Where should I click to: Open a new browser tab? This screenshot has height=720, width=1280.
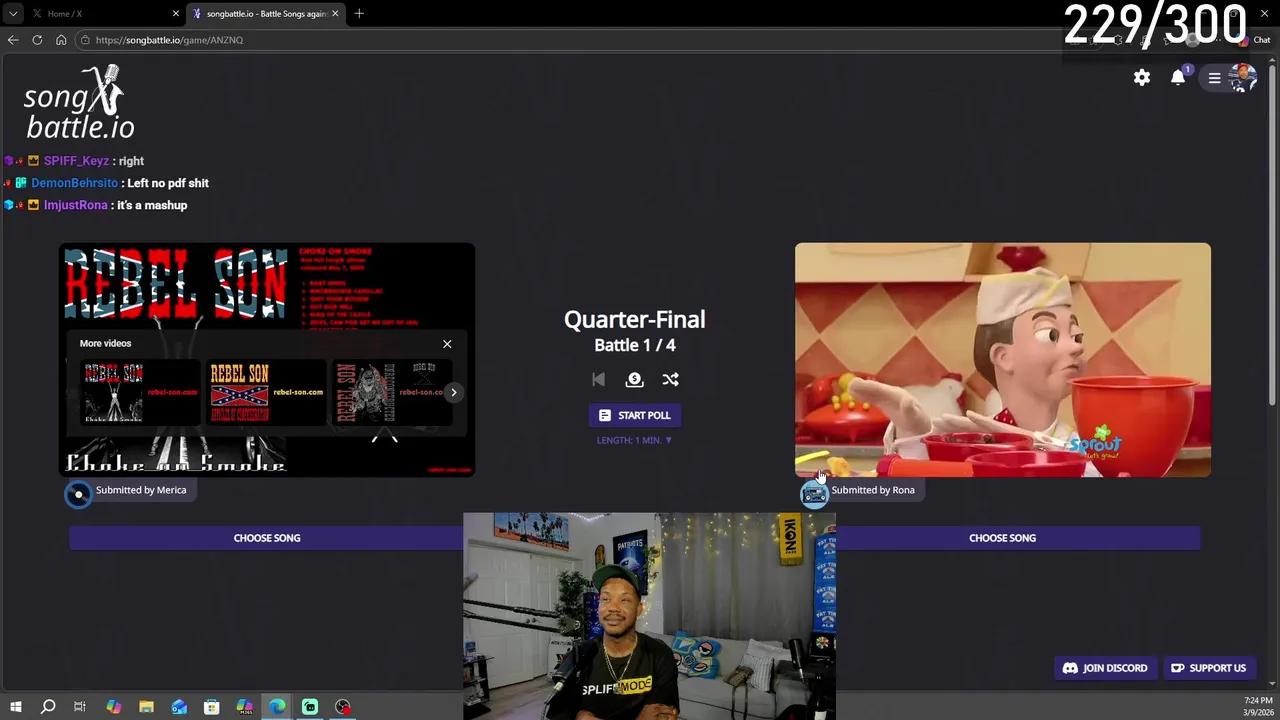click(359, 13)
